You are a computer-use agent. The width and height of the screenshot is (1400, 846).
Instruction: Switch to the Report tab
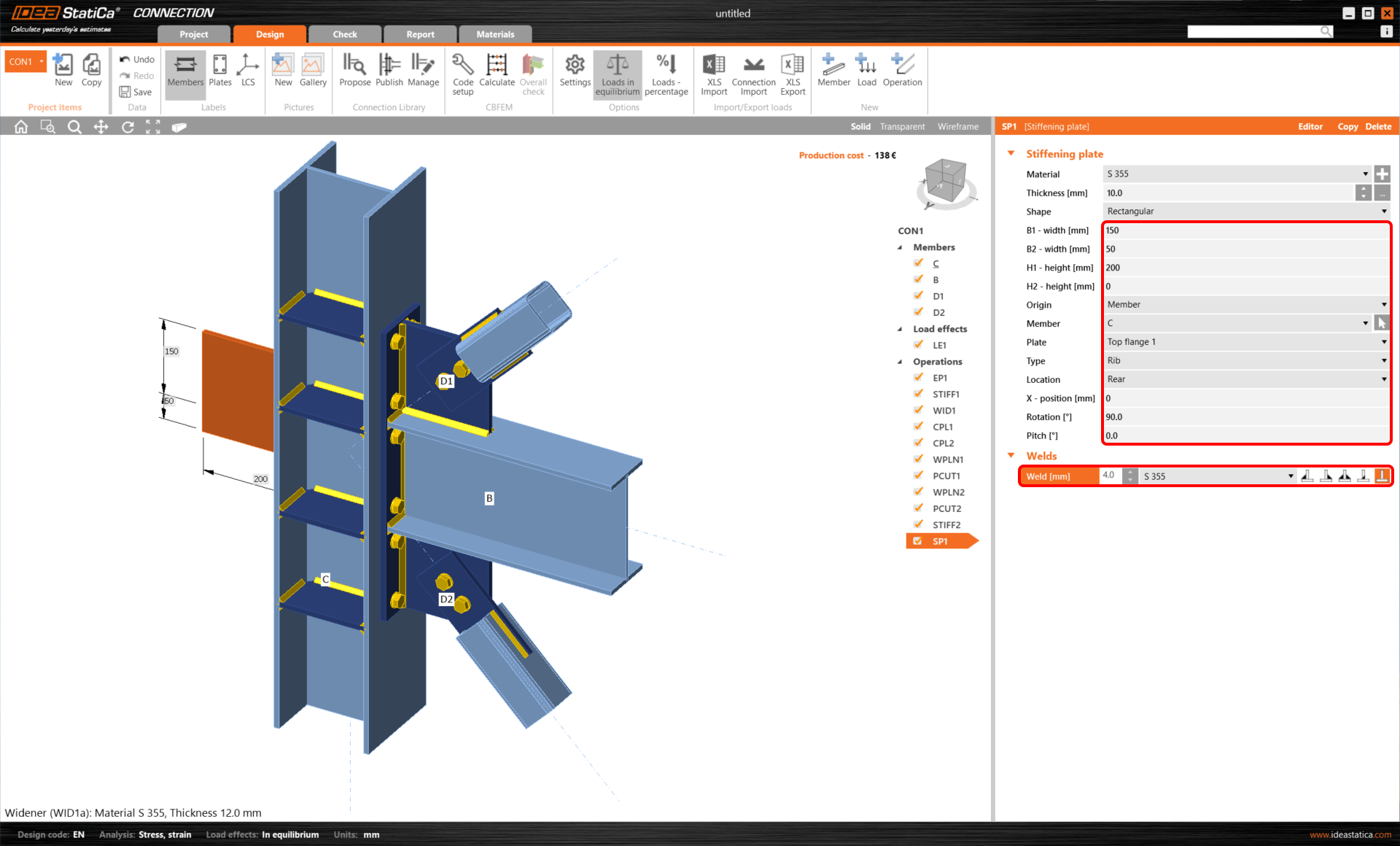pos(421,33)
